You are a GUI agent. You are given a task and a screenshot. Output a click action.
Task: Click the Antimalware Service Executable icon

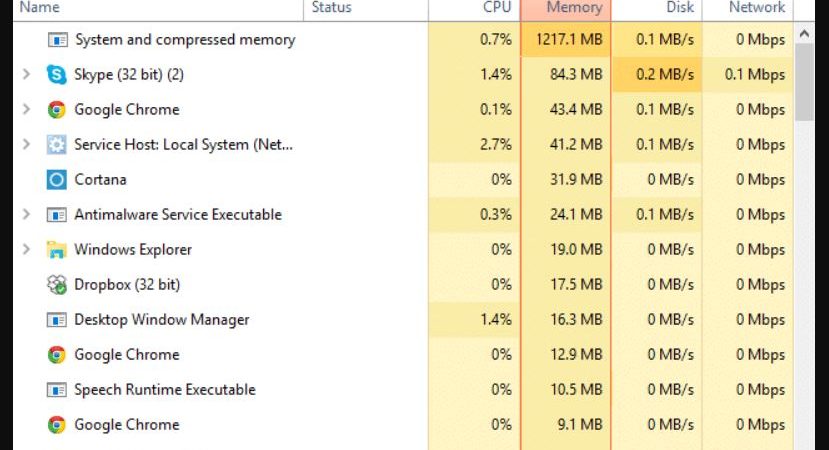pos(56,215)
